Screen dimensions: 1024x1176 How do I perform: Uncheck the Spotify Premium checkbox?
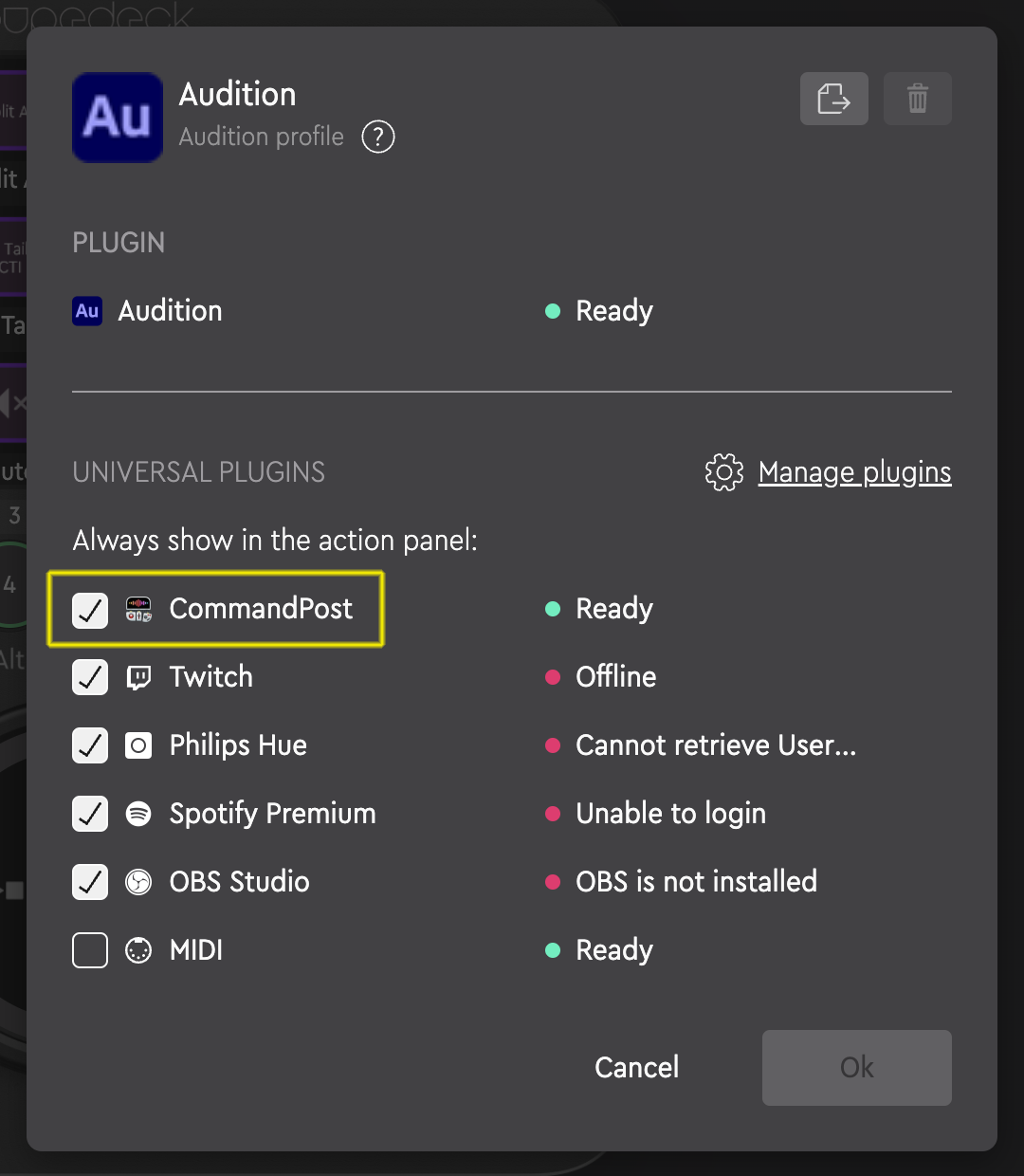(89, 814)
